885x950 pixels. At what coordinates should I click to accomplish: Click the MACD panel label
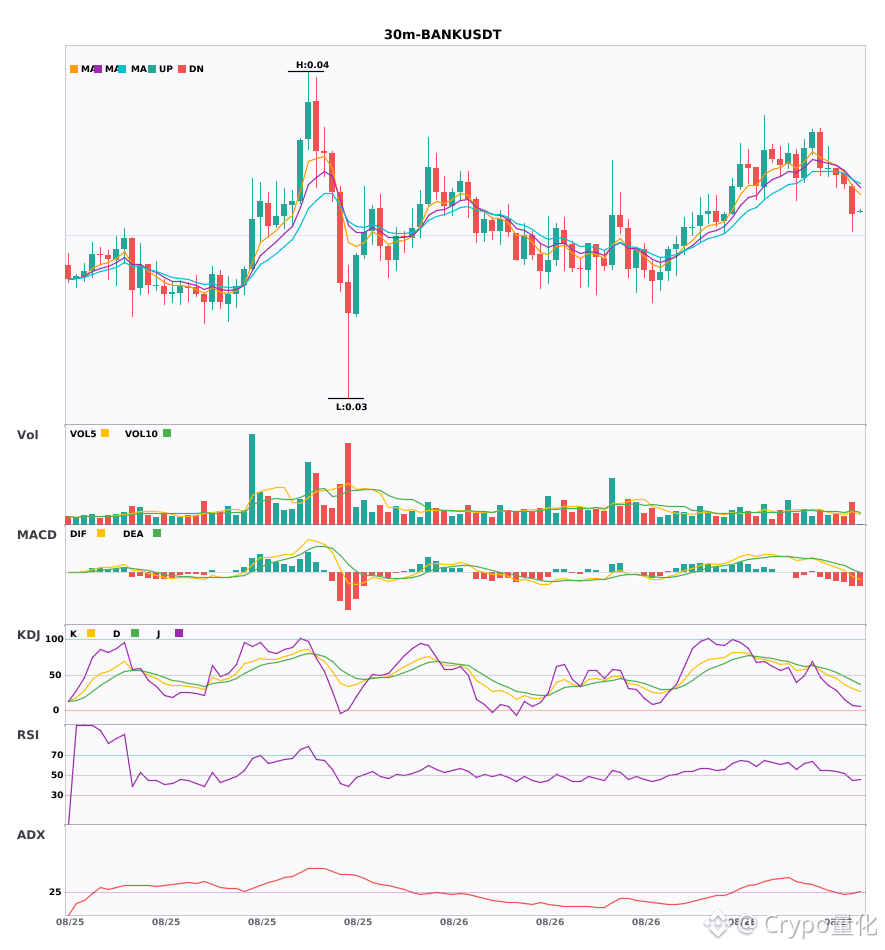click(37, 535)
